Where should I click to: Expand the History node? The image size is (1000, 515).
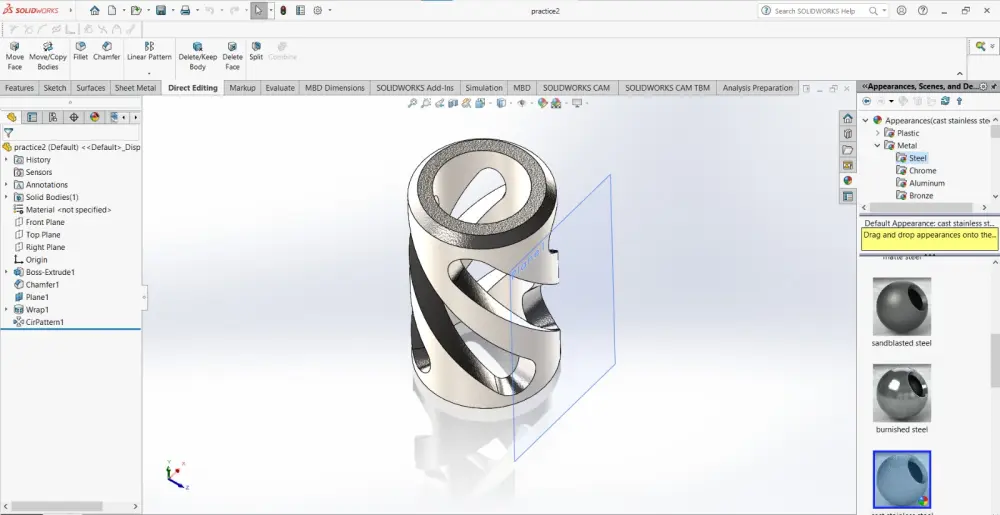coord(7,159)
